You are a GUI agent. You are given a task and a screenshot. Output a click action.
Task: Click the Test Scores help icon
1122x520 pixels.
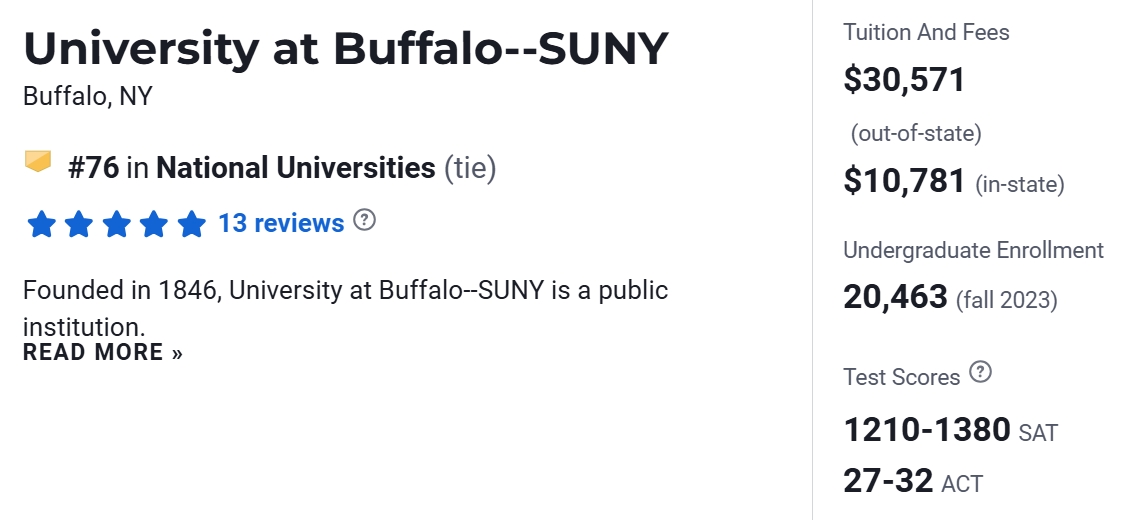[981, 373]
